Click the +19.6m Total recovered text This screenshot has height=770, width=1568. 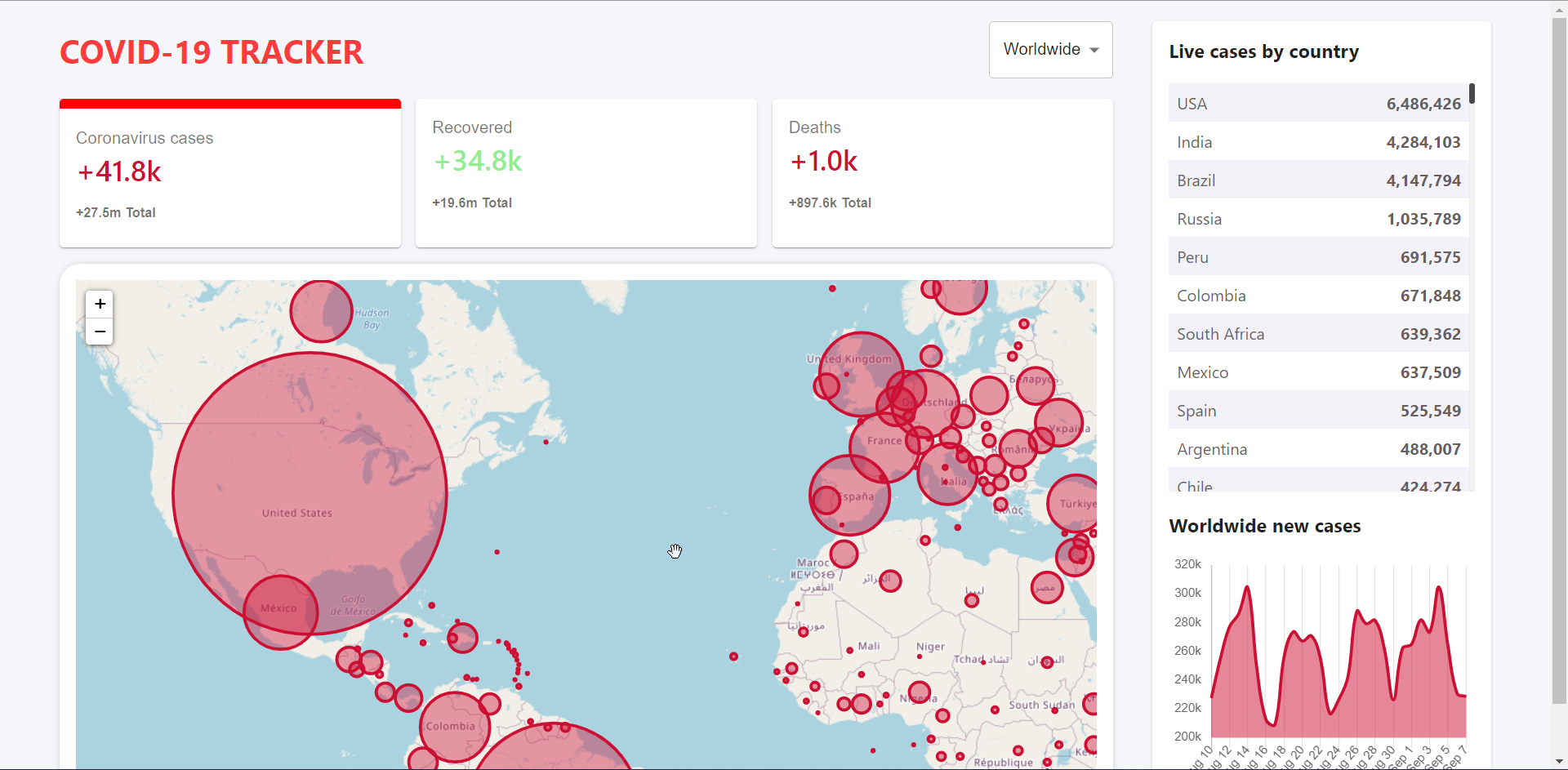click(472, 203)
